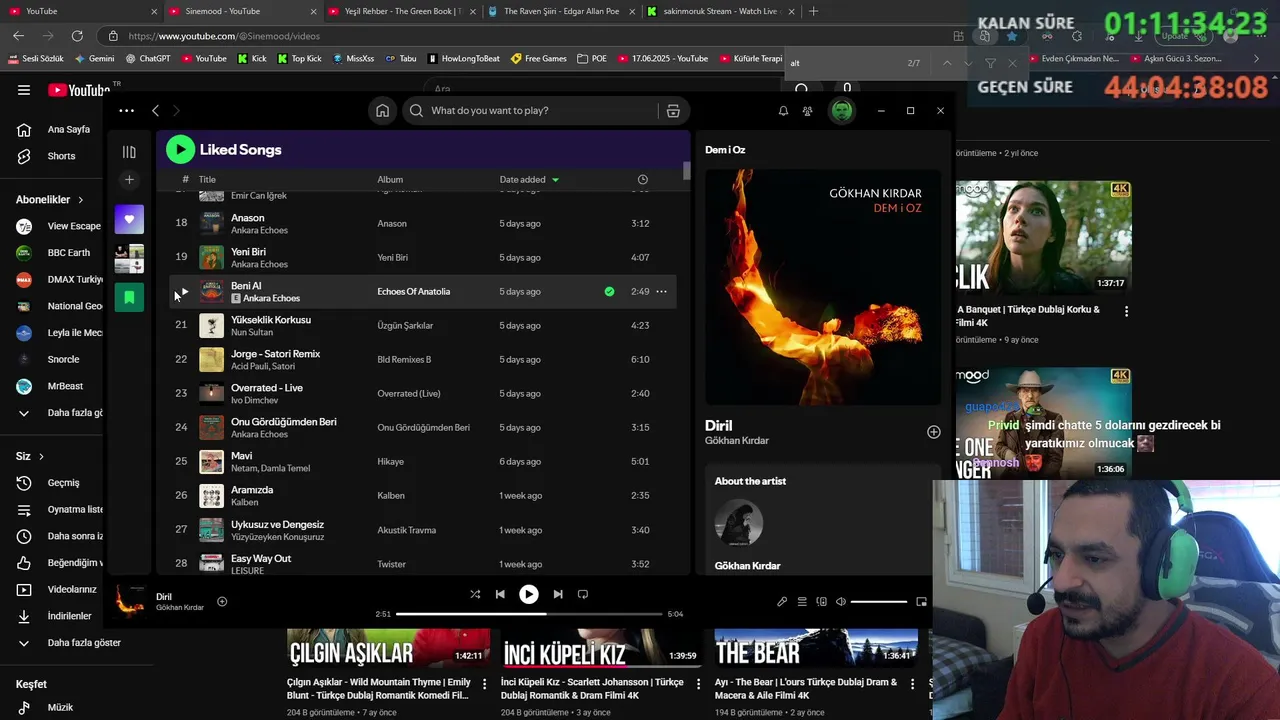Go back in Spotify navigation
This screenshot has width=1280, height=720.
(155, 111)
